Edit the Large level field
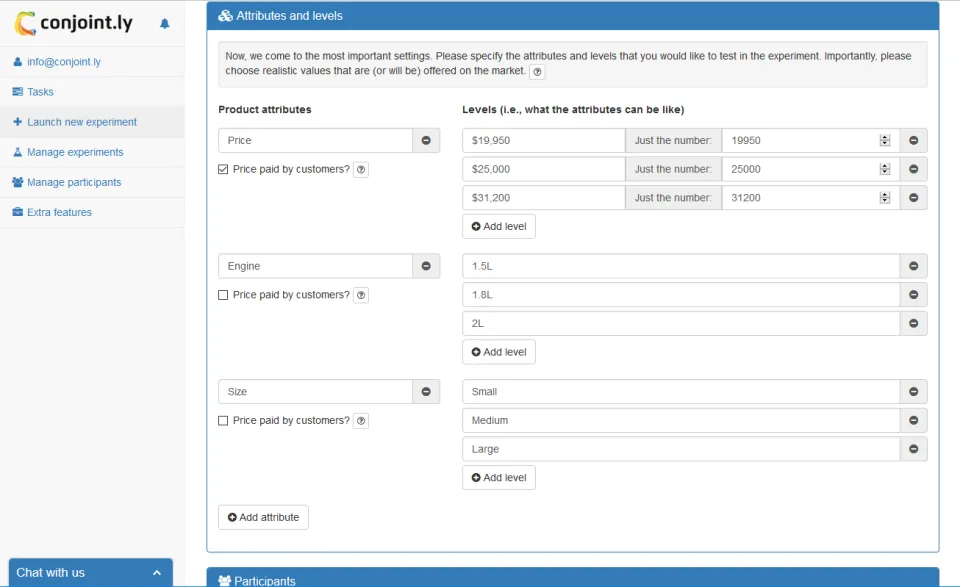This screenshot has height=587, width=960. click(x=681, y=449)
